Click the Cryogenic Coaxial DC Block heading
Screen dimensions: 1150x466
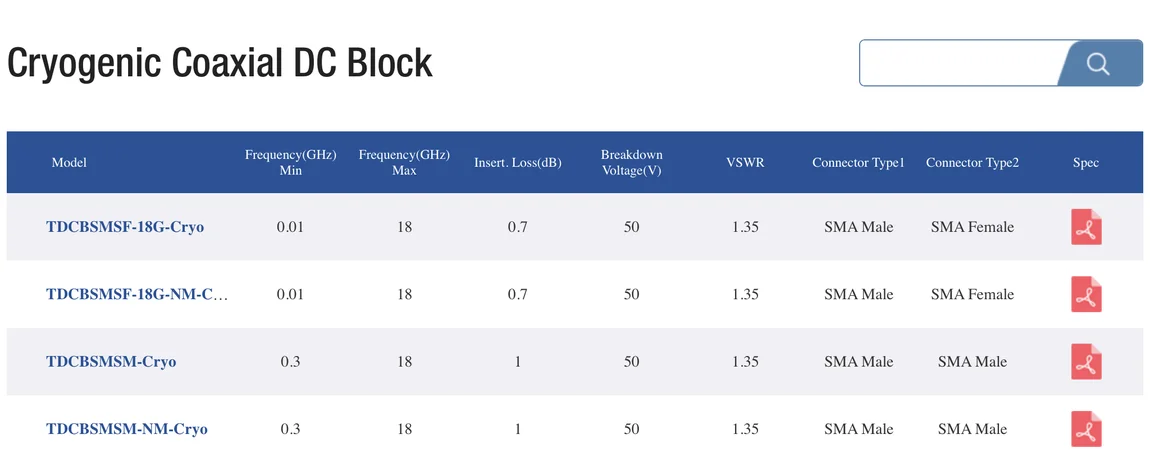point(220,63)
